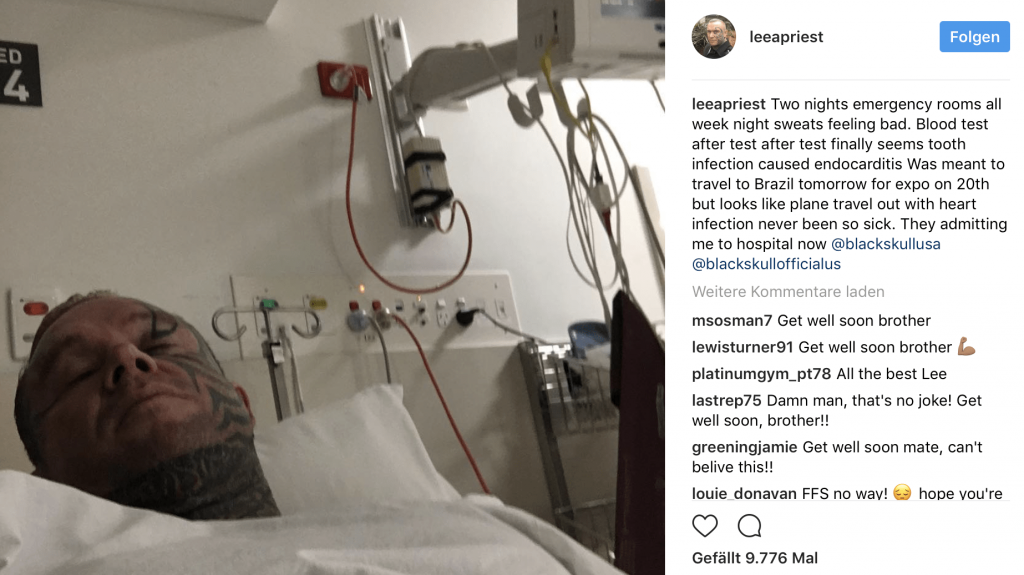View likes via Gefällt 9.776 Mal
This screenshot has width=1024, height=575.
[x=755, y=558]
